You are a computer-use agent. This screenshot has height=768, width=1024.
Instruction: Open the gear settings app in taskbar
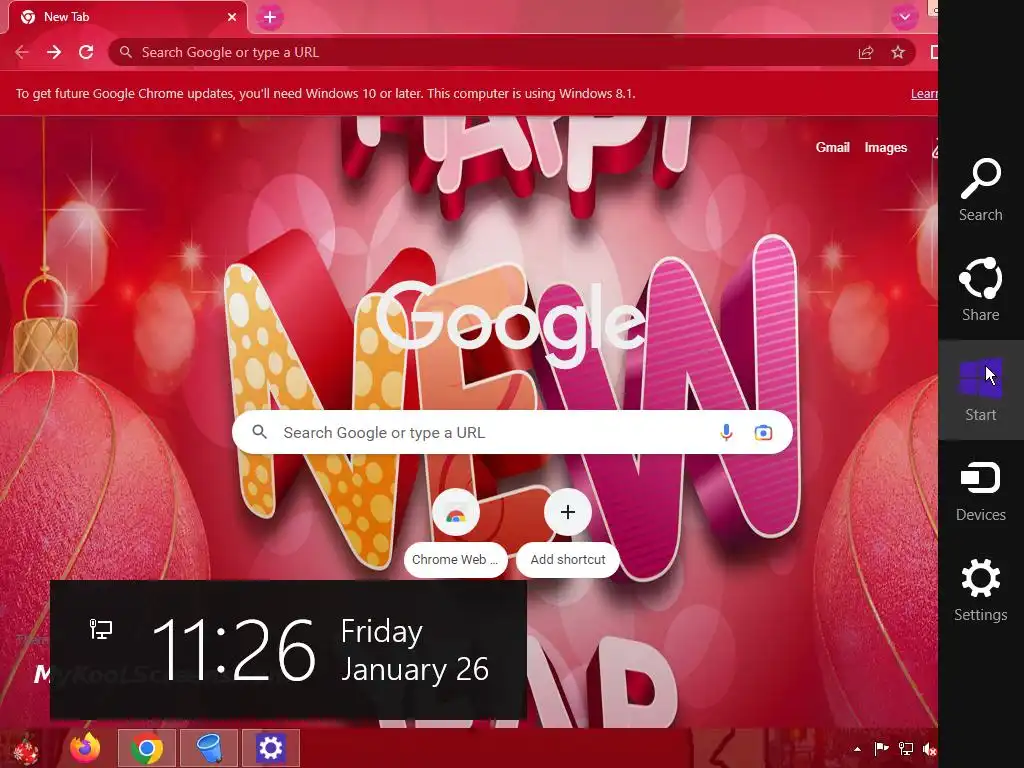270,748
